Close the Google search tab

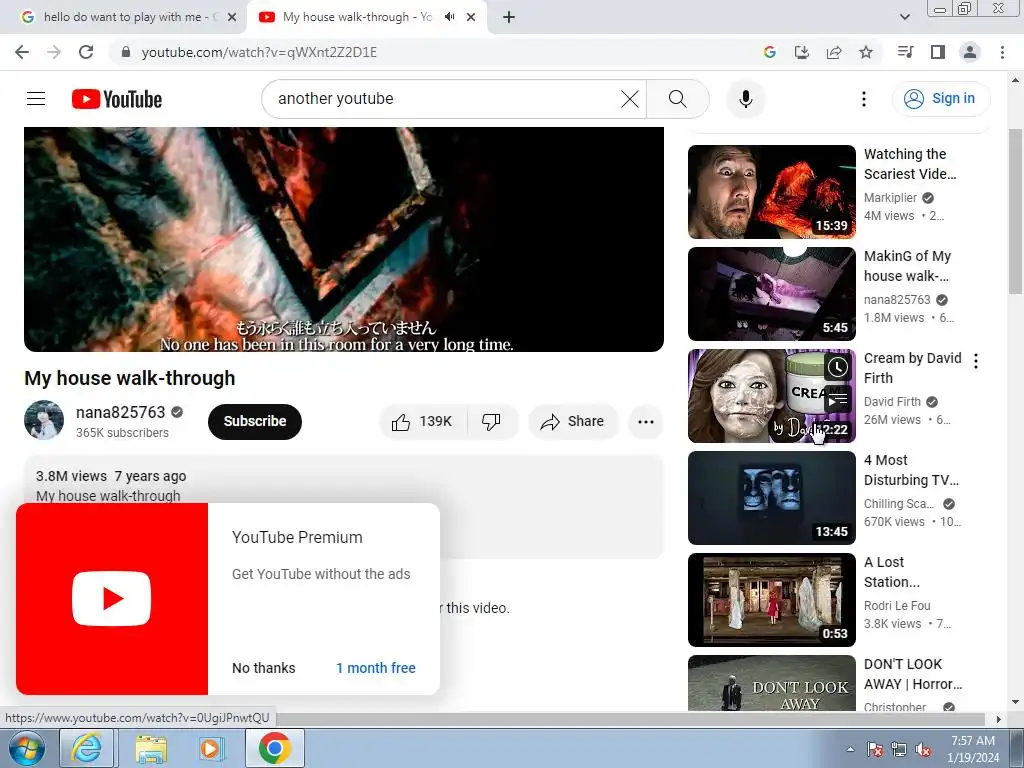click(232, 18)
